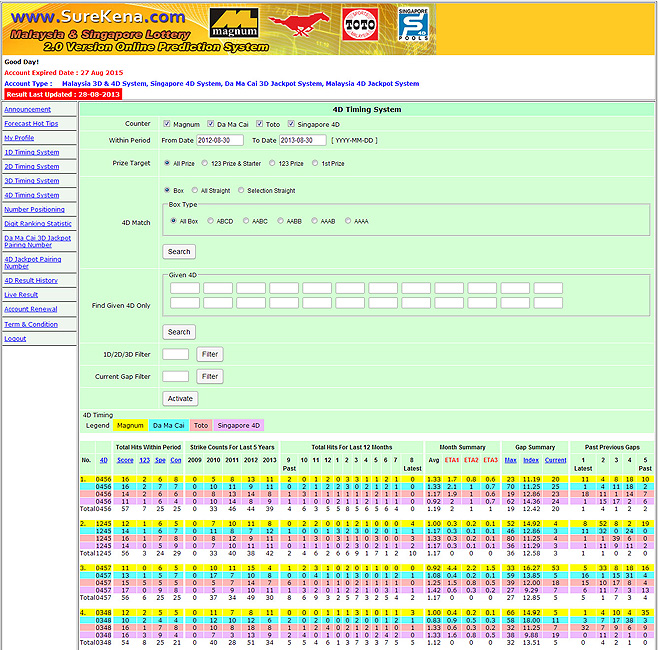Image resolution: width=660 pixels, height=650 pixels.
Task: Click the Current Gap Filter input field
Action: [x=176, y=376]
